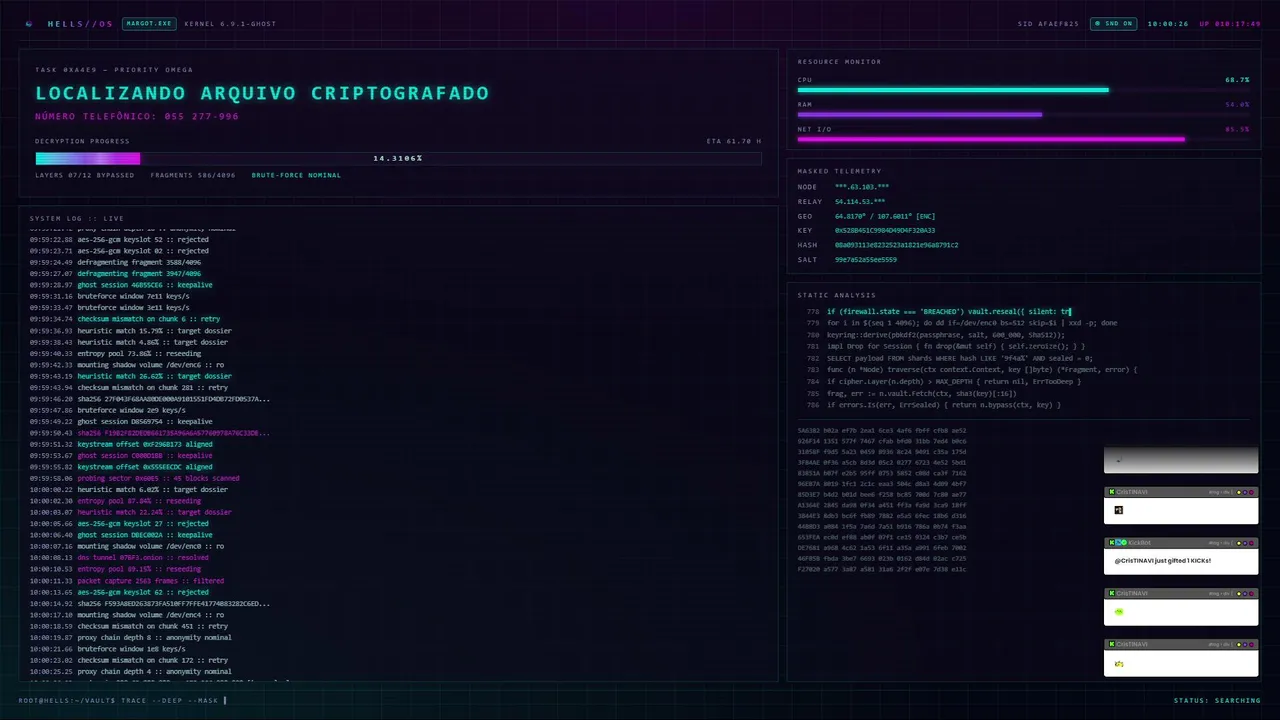Click the KickBot username in chat

(x=1139, y=543)
